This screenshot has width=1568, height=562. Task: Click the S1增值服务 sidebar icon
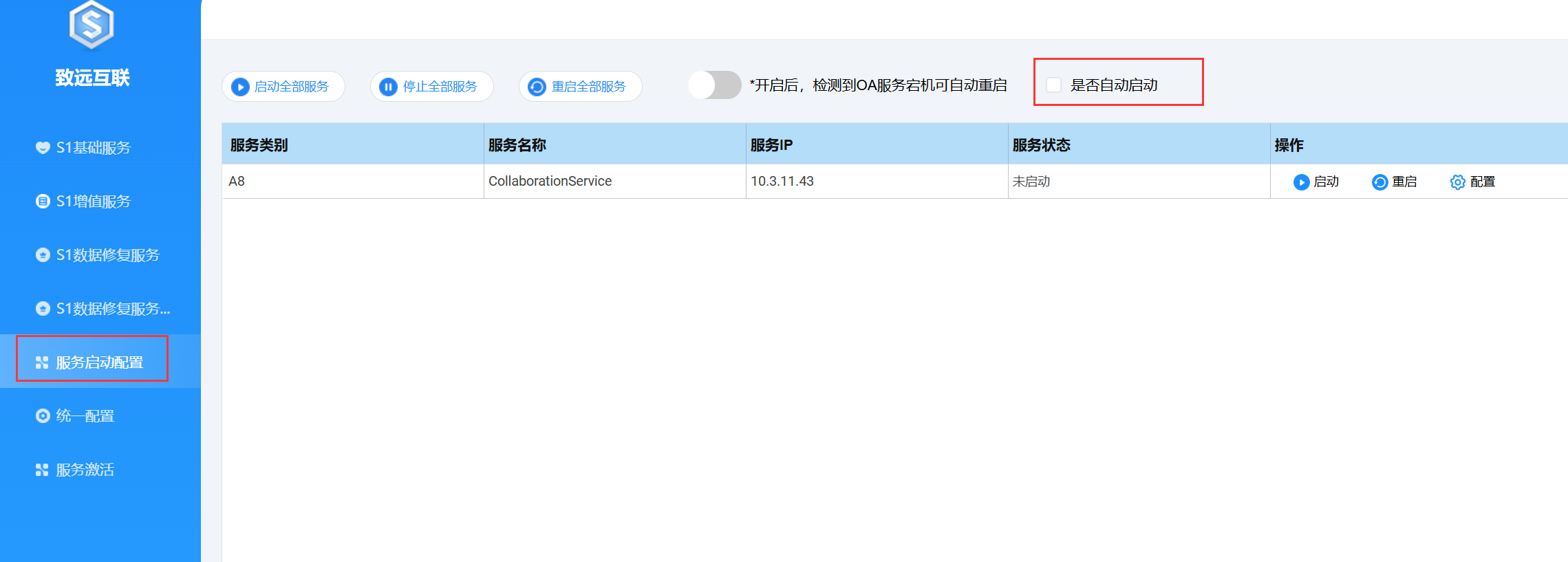43,201
